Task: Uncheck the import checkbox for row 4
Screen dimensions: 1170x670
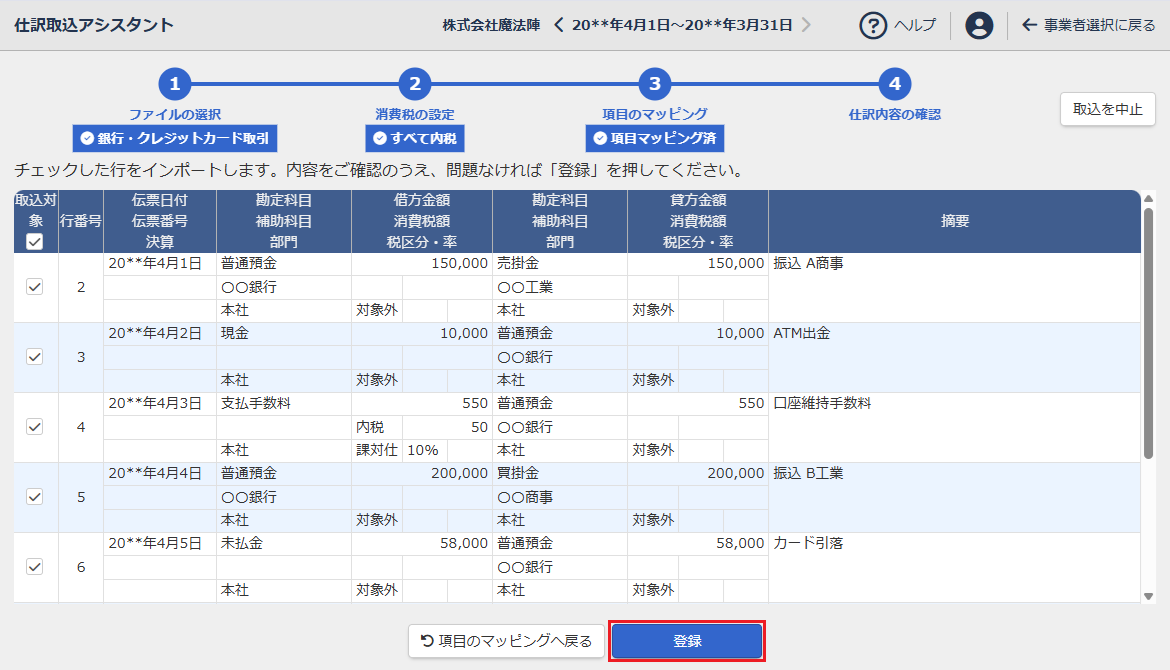Action: tap(35, 427)
